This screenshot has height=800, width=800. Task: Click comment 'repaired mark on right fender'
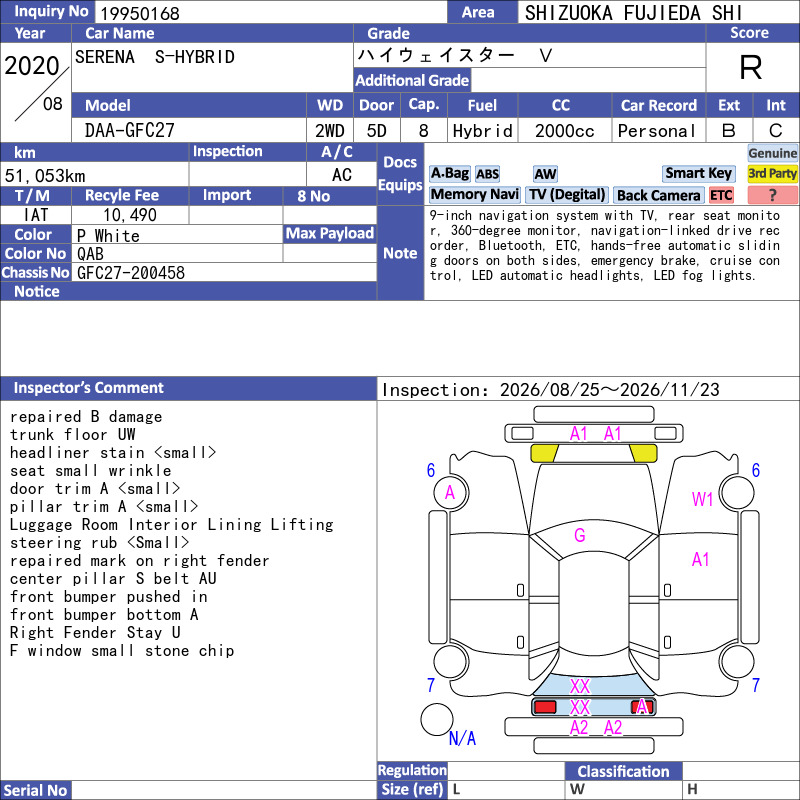coord(139,561)
